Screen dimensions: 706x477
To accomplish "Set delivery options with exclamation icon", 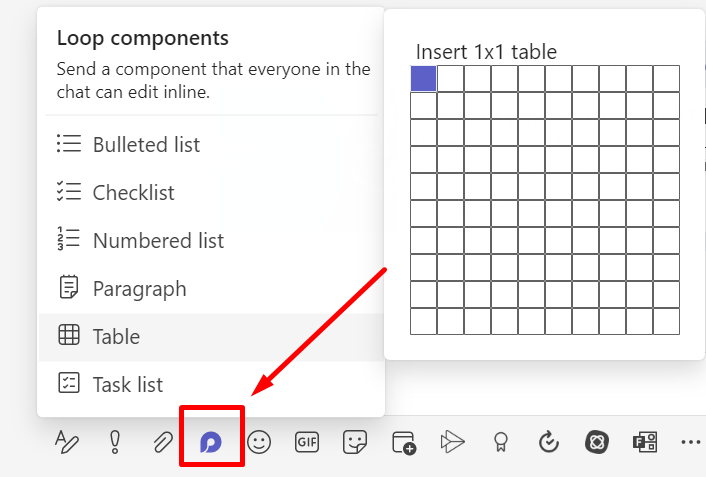I will 115,441.
